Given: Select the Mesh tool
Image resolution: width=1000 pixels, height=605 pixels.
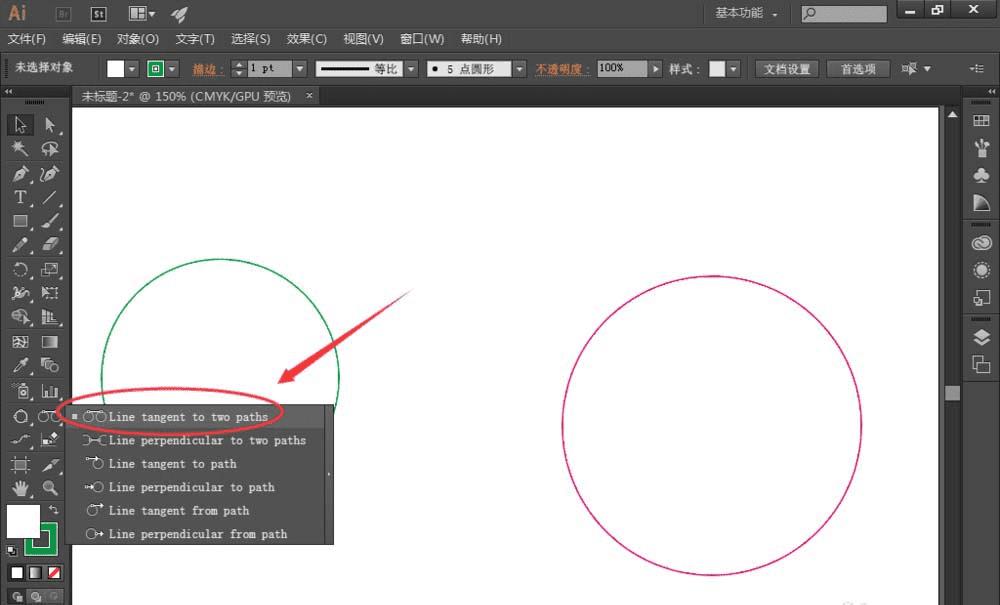Looking at the screenshot, I should (20, 342).
